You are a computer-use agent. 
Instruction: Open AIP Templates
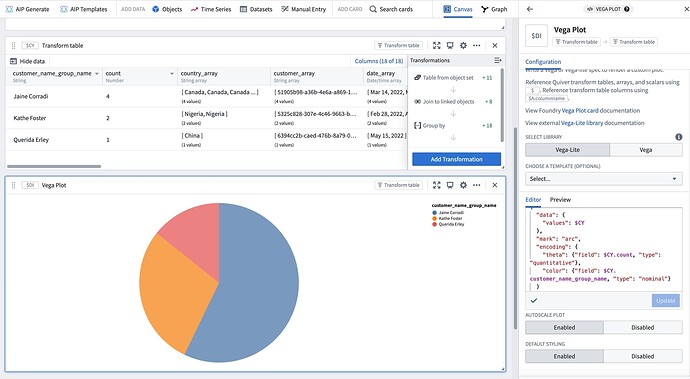click(84, 9)
